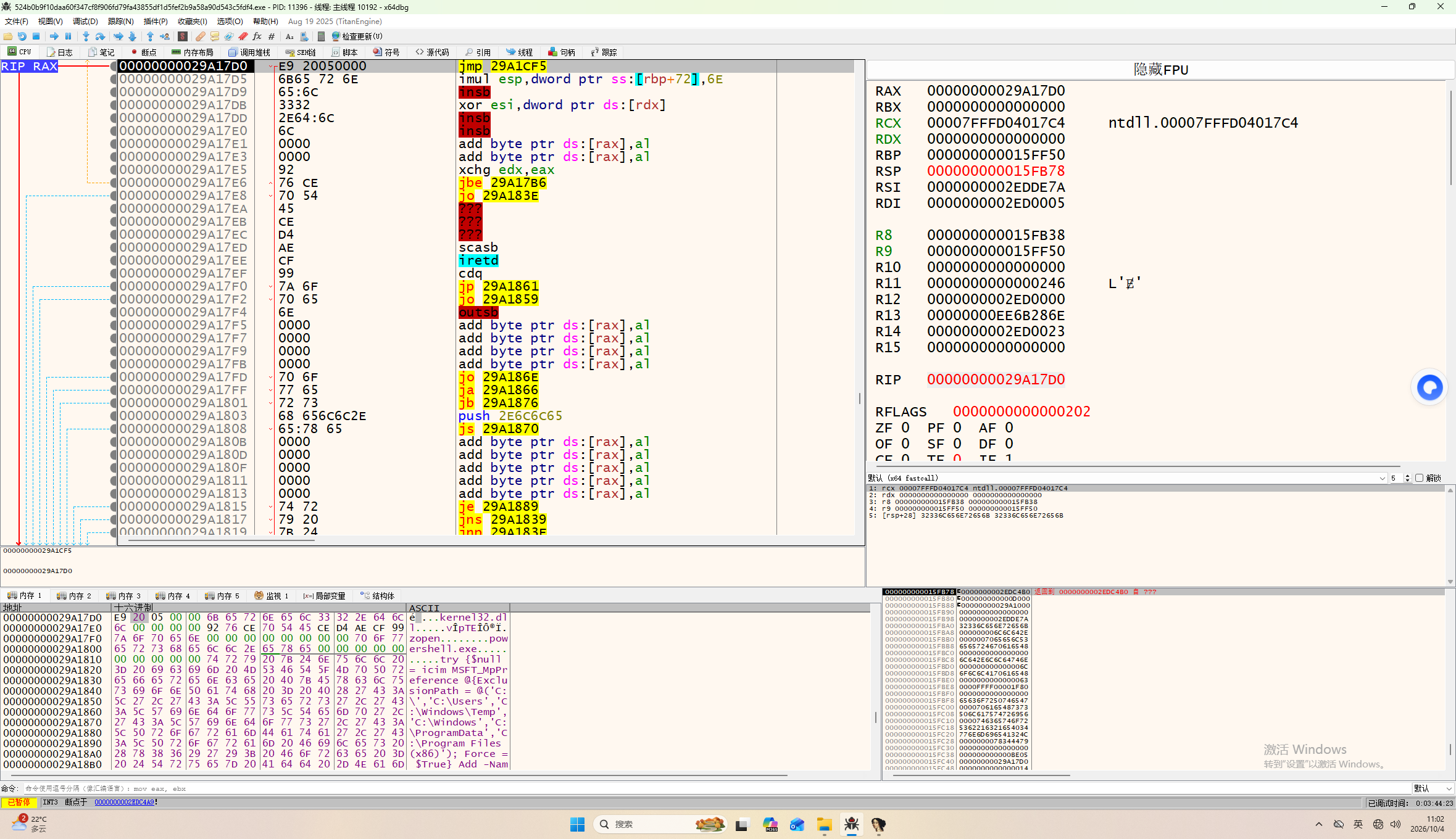This screenshot has height=839, width=1456.
Task: Click the labels paperclip icon
Action: click(229, 36)
